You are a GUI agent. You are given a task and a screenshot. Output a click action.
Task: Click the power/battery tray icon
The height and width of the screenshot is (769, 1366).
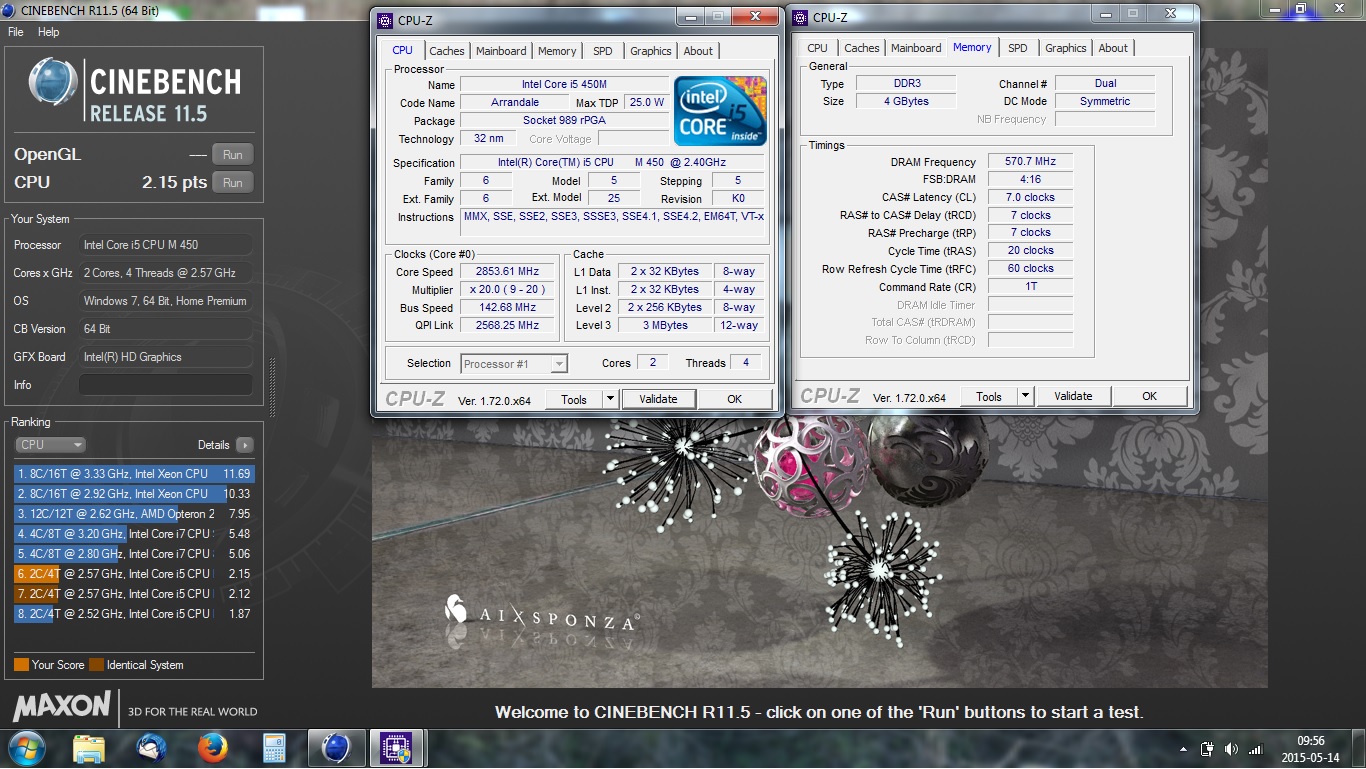pyautogui.click(x=1207, y=748)
